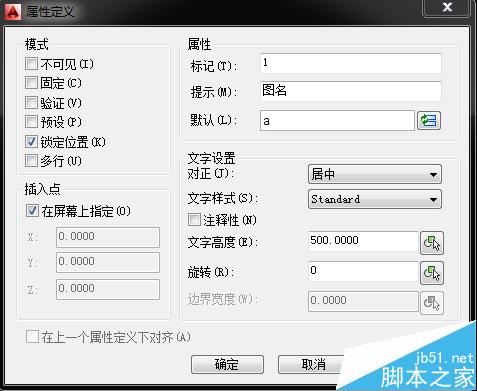Toggle the 注释性(N) checkbox
The width and height of the screenshot is (477, 391).
pos(194,220)
